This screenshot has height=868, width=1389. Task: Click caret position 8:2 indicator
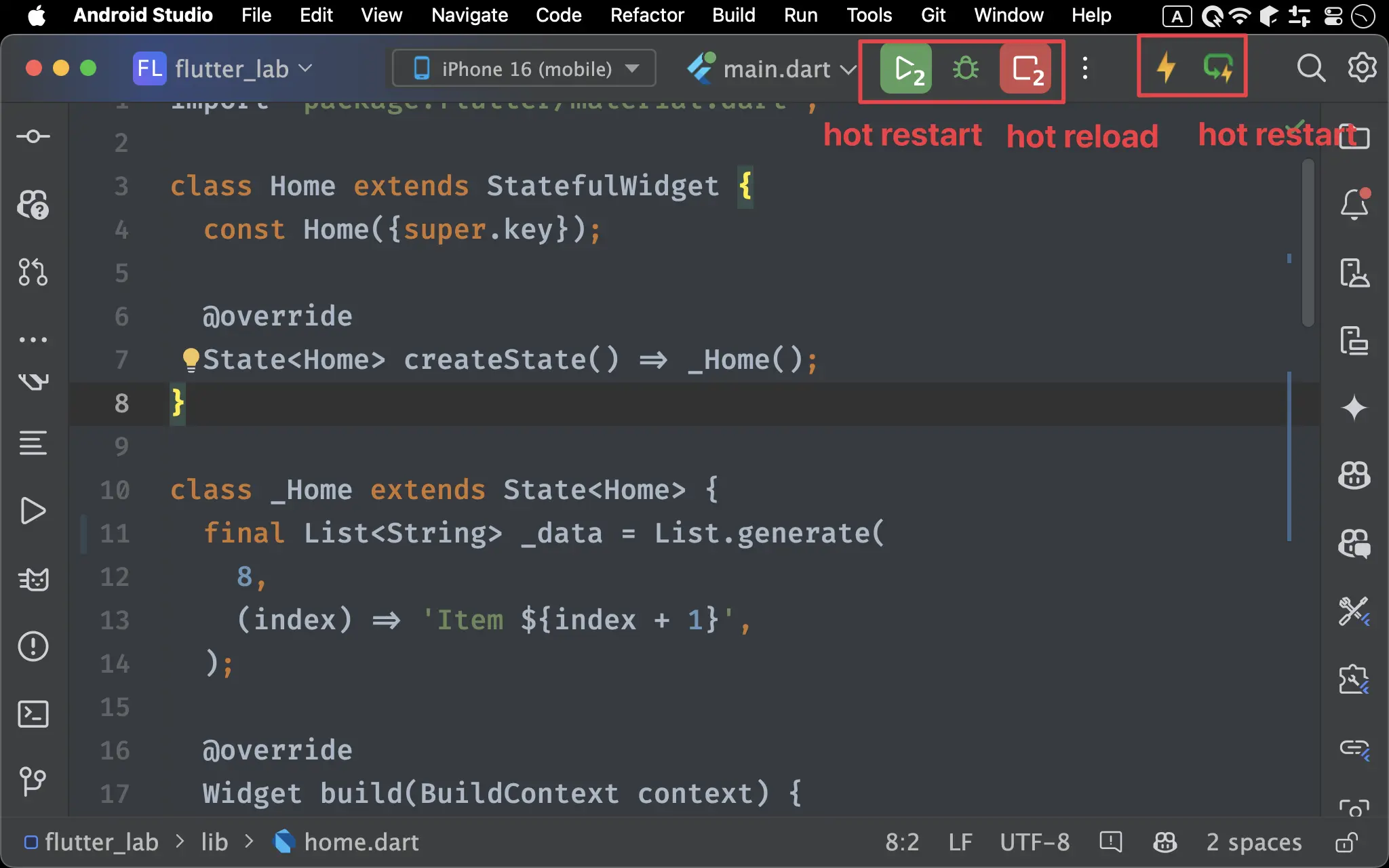(x=902, y=842)
